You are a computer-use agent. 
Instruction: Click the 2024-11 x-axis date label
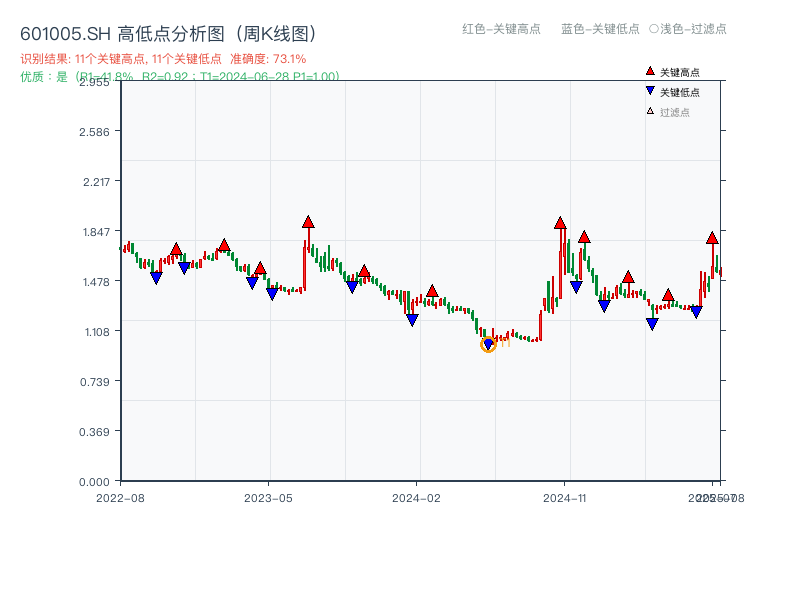coord(564,497)
